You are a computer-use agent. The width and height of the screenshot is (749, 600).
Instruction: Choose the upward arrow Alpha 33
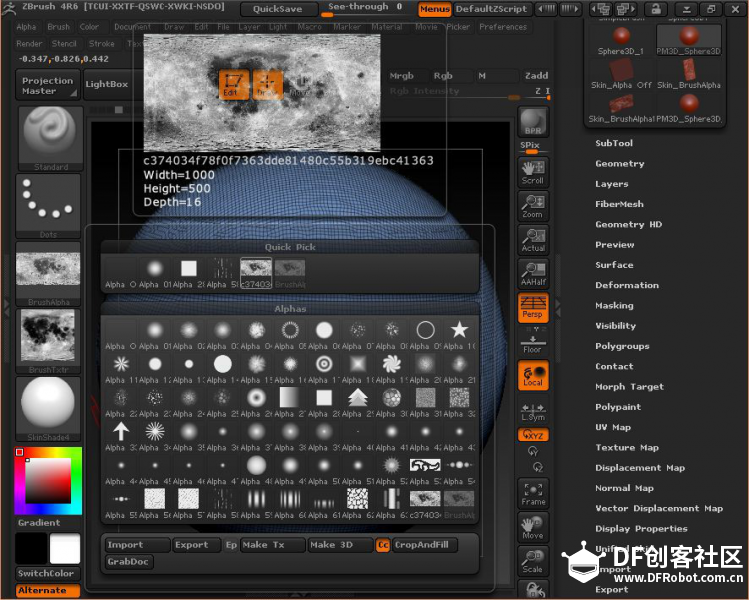pos(121,436)
